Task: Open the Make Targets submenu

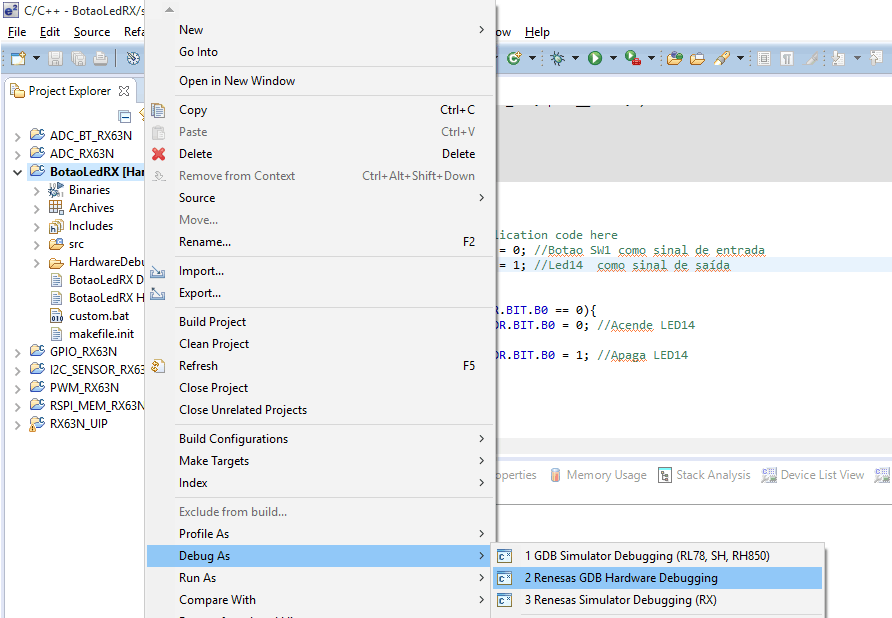Action: pos(320,461)
